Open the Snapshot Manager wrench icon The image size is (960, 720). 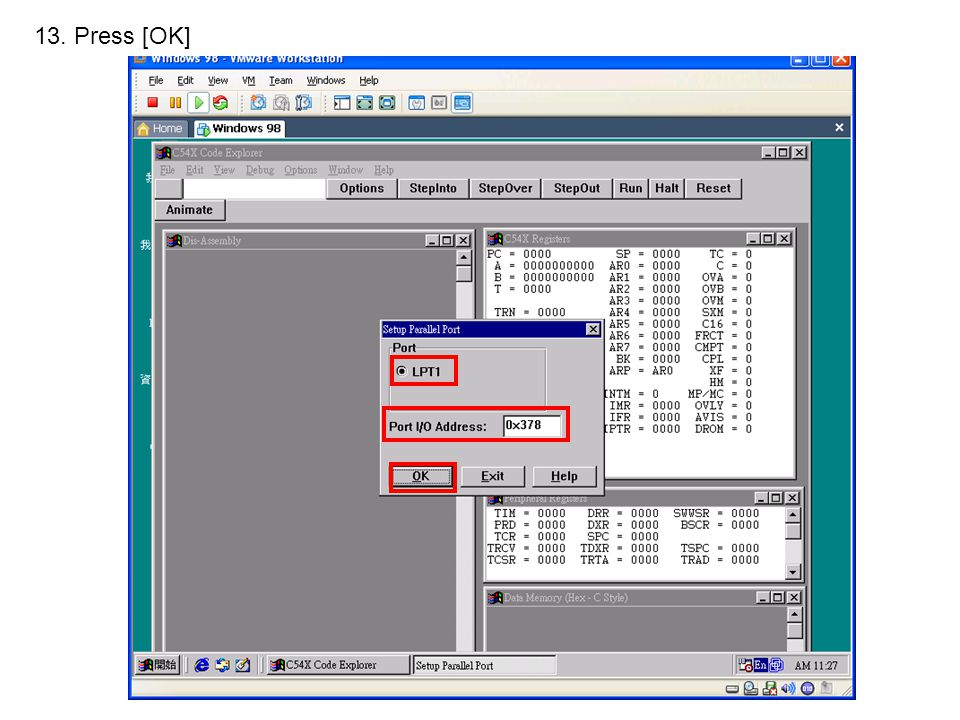(x=303, y=103)
